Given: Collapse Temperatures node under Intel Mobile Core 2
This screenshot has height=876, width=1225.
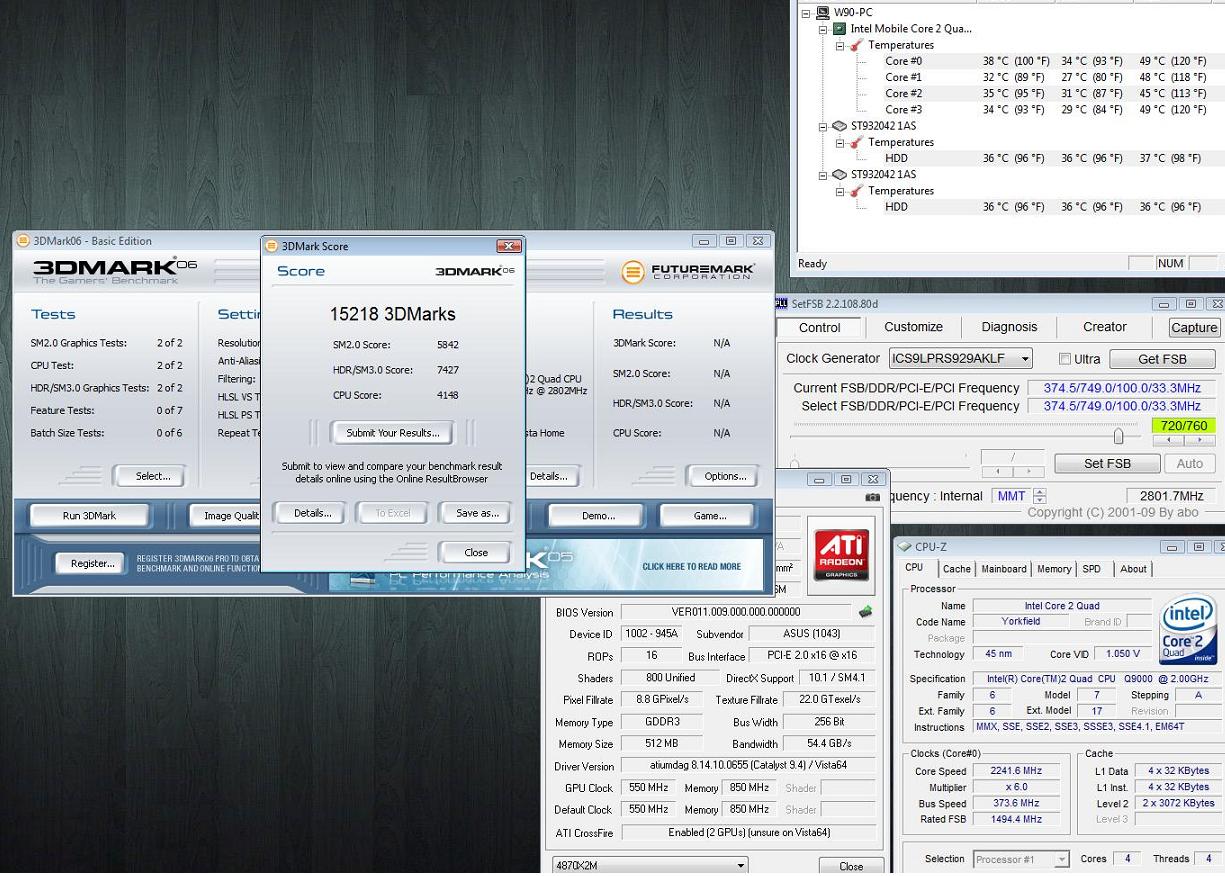Looking at the screenshot, I should coord(841,45).
